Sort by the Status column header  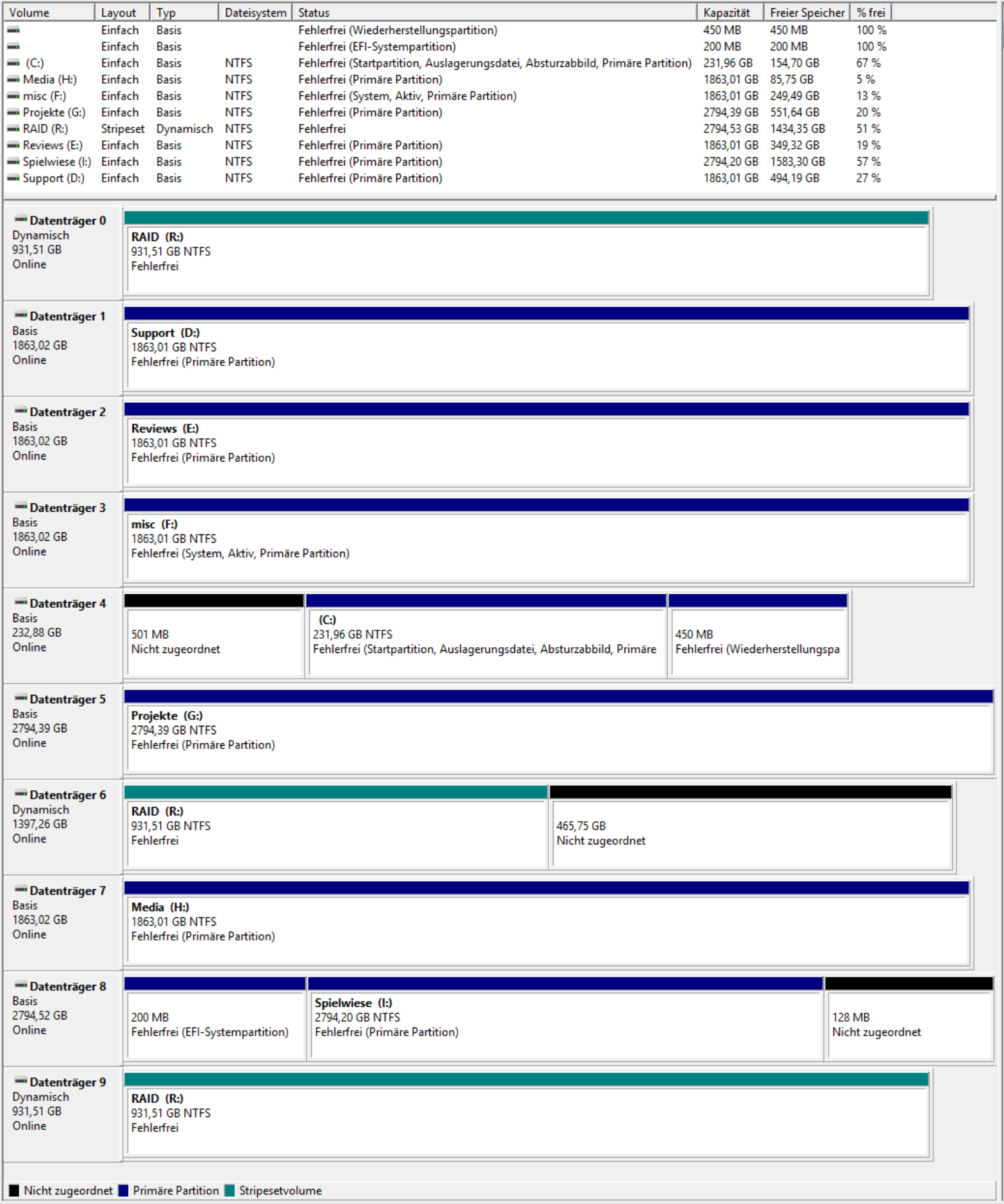[x=494, y=12]
